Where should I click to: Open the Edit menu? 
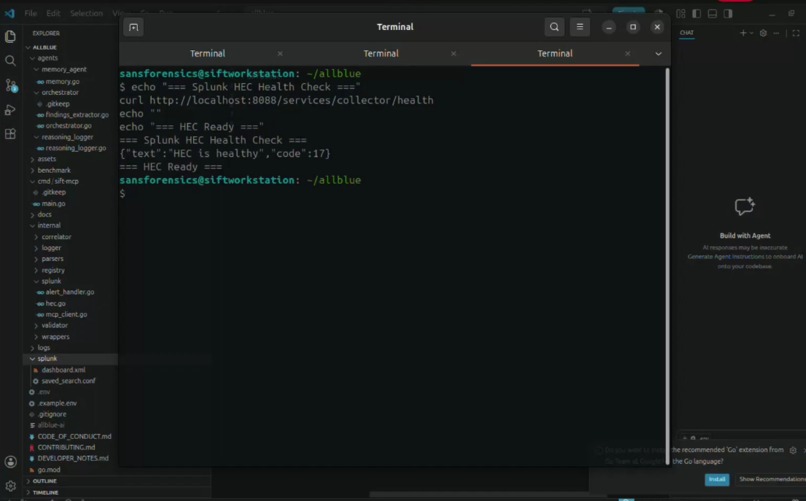point(53,13)
